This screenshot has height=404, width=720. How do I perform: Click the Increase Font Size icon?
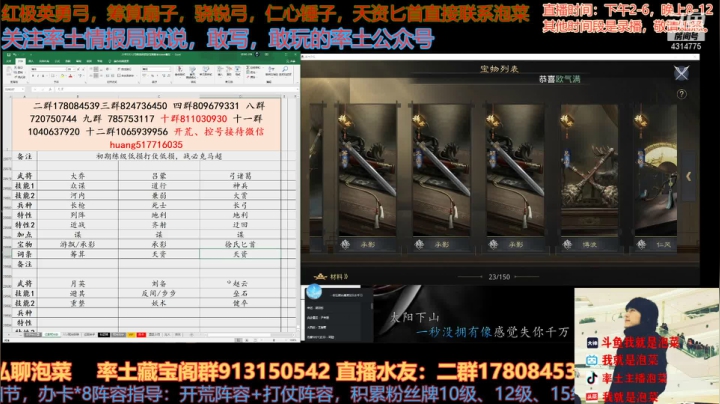tap(78, 69)
